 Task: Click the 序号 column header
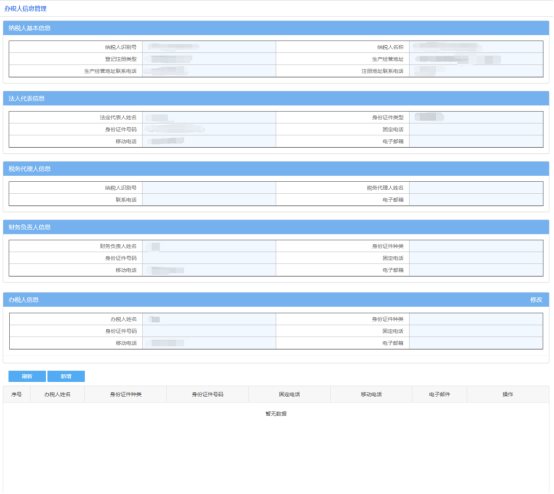click(x=17, y=395)
